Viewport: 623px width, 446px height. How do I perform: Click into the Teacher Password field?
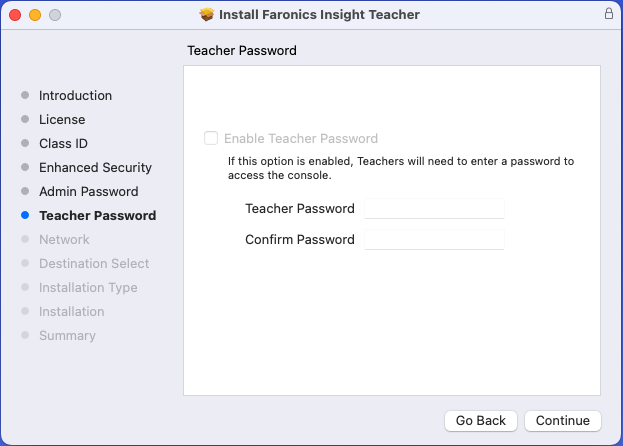click(434, 209)
